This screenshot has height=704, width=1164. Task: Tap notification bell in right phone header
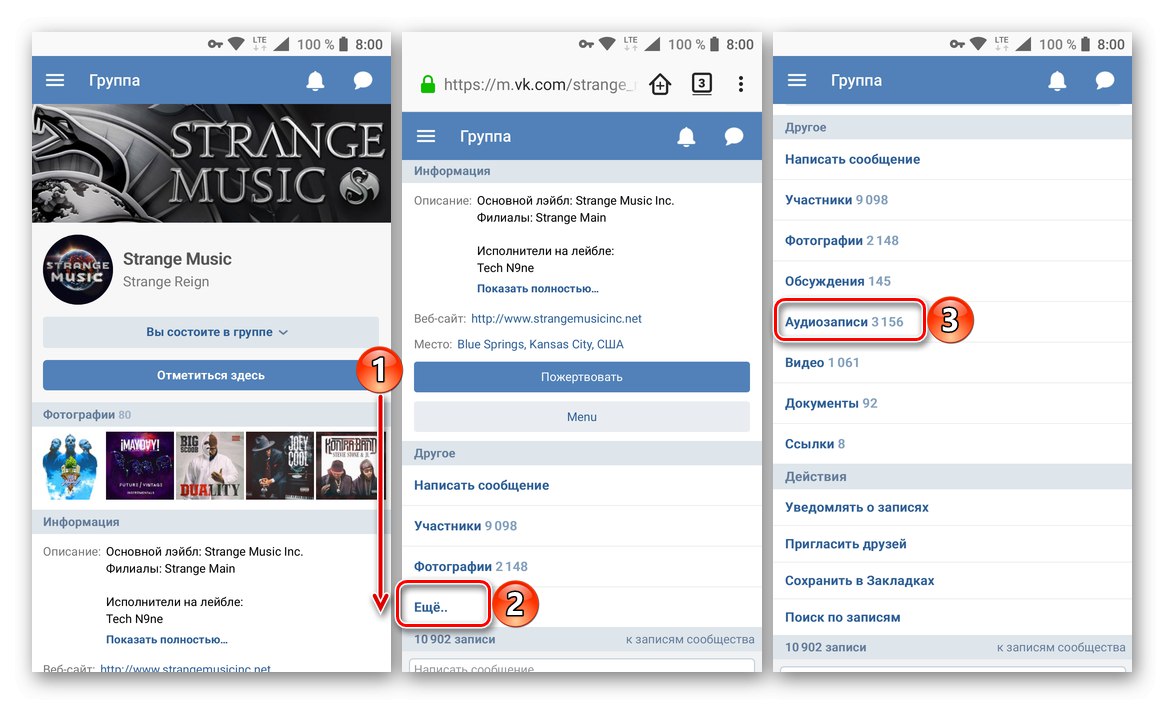1057,80
